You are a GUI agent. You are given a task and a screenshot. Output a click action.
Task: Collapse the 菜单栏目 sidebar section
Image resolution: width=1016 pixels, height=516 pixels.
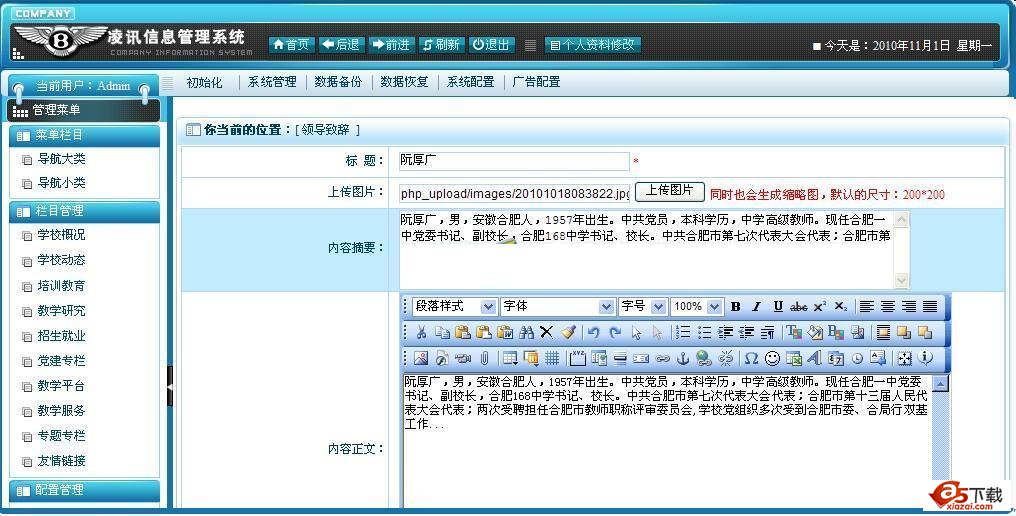(84, 135)
